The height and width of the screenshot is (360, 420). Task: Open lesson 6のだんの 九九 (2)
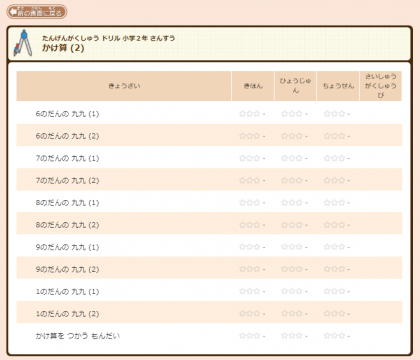67,136
